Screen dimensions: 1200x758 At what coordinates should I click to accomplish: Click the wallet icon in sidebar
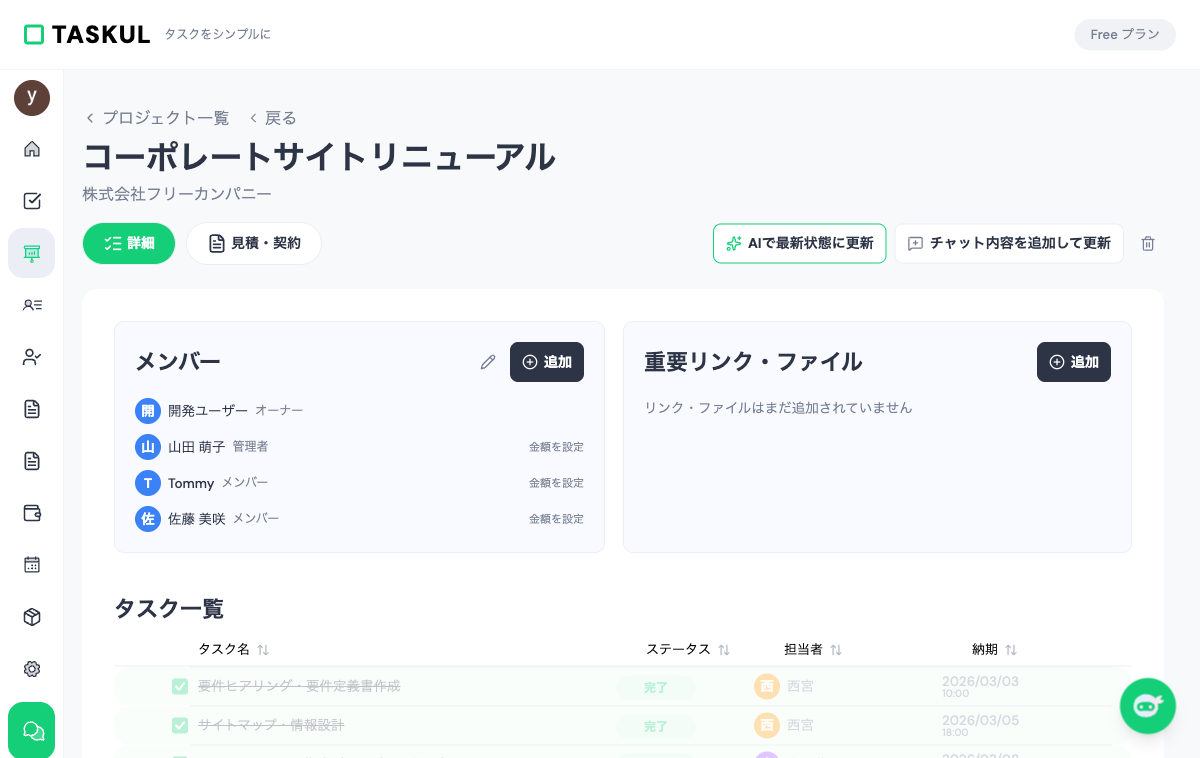pos(32,513)
